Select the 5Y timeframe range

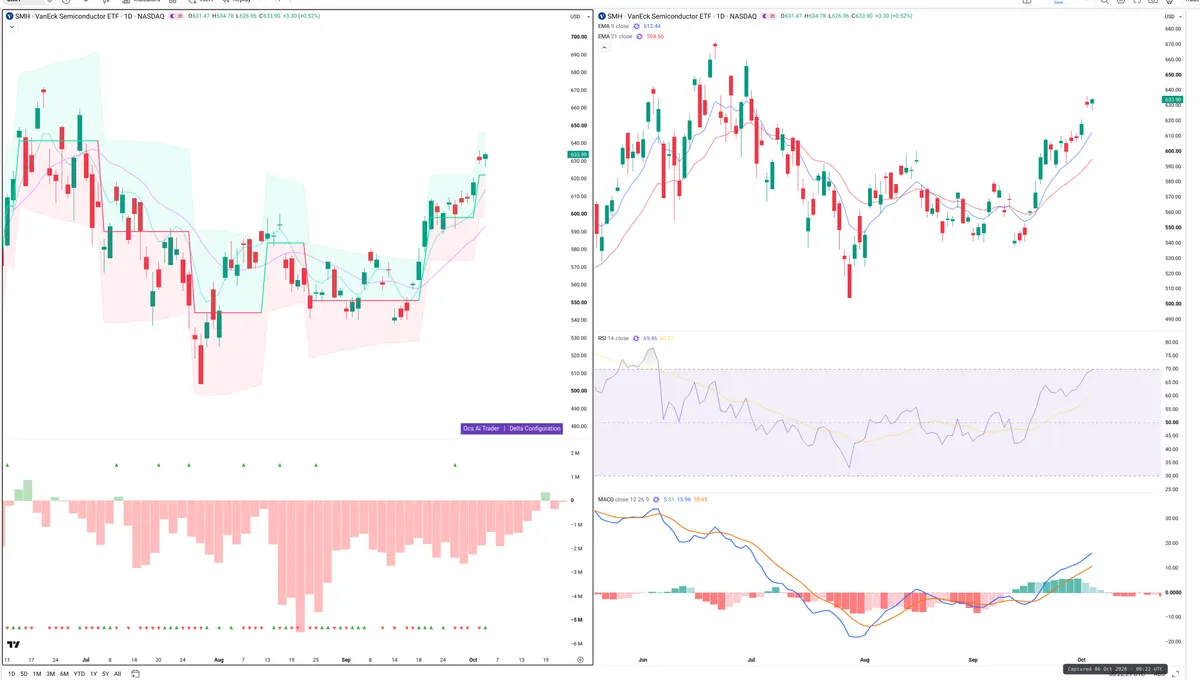[x=105, y=674]
